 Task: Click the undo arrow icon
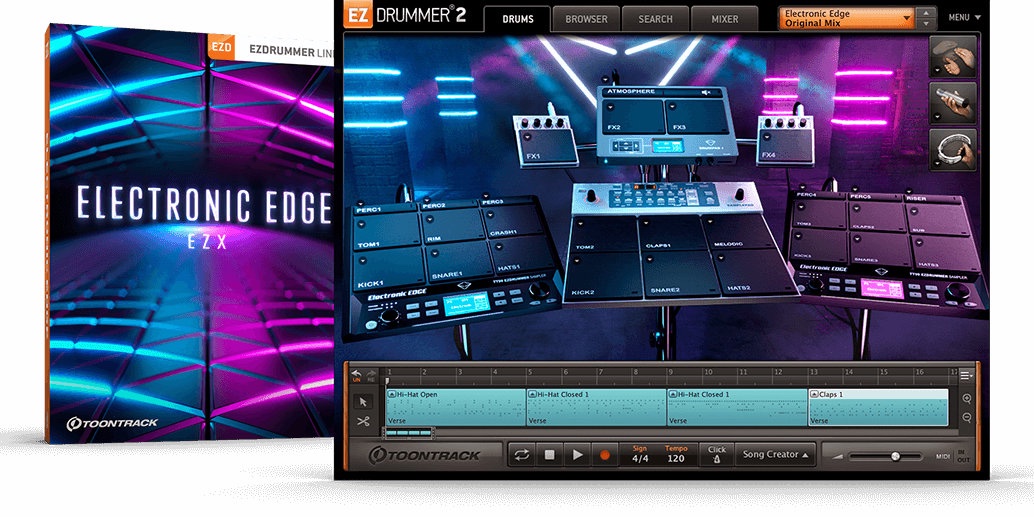357,373
